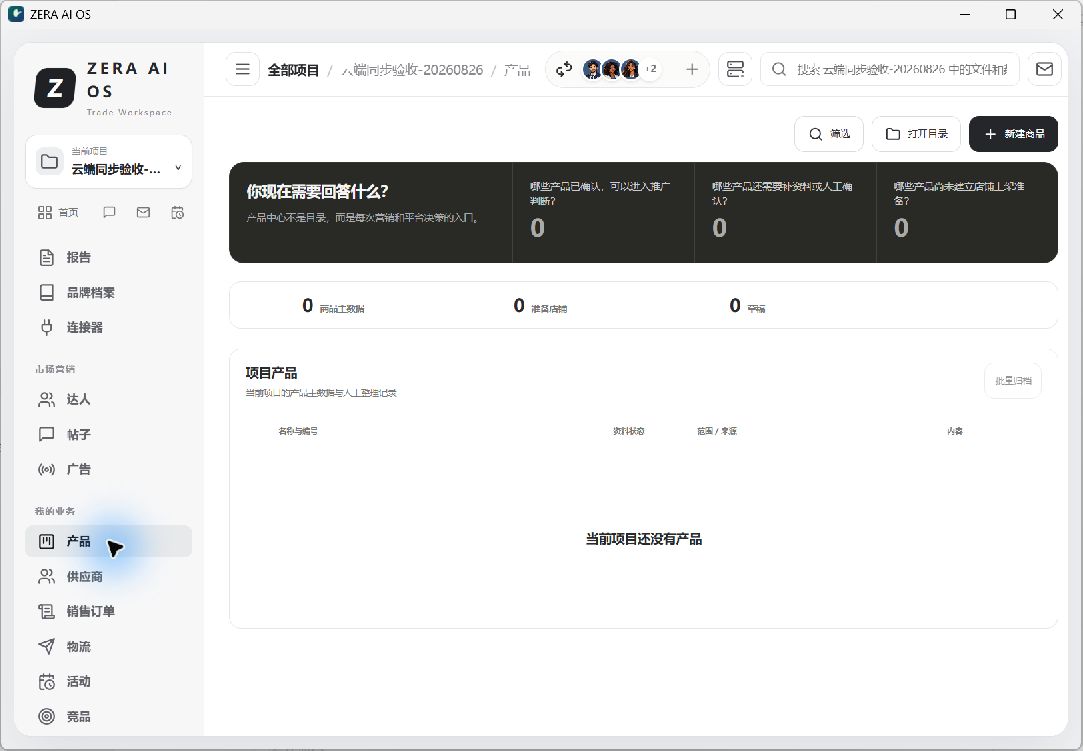The width and height of the screenshot is (1083, 751).
Task: Click the card asking which products need more materials
Action: coord(785,212)
